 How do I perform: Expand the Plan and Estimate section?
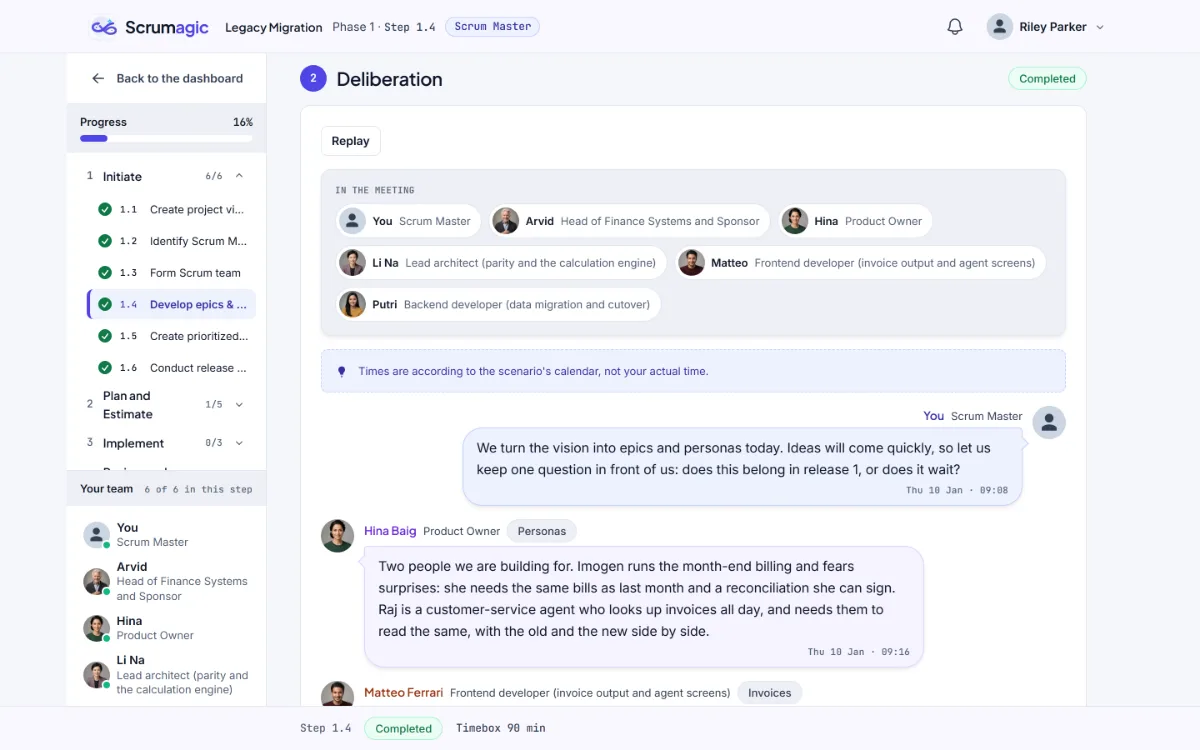[x=239, y=405]
